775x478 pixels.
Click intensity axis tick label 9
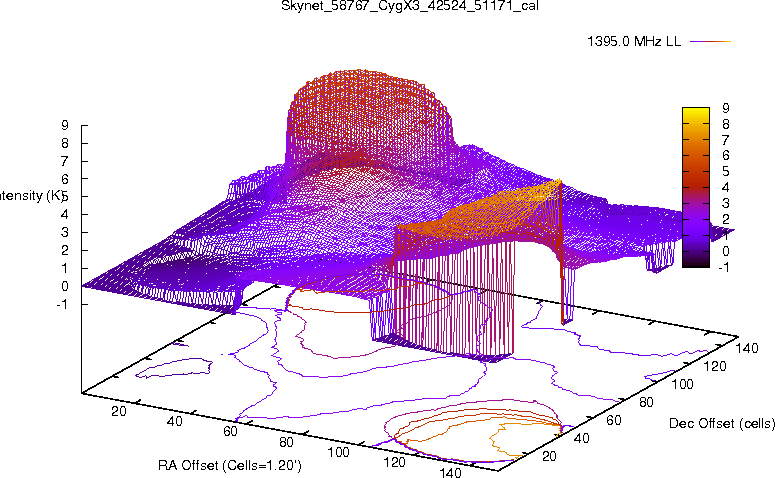click(65, 126)
